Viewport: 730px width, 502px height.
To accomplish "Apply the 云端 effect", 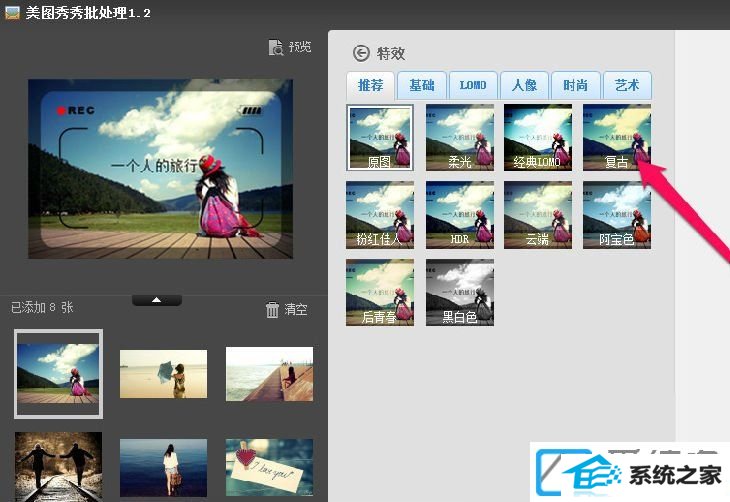I will [x=538, y=215].
